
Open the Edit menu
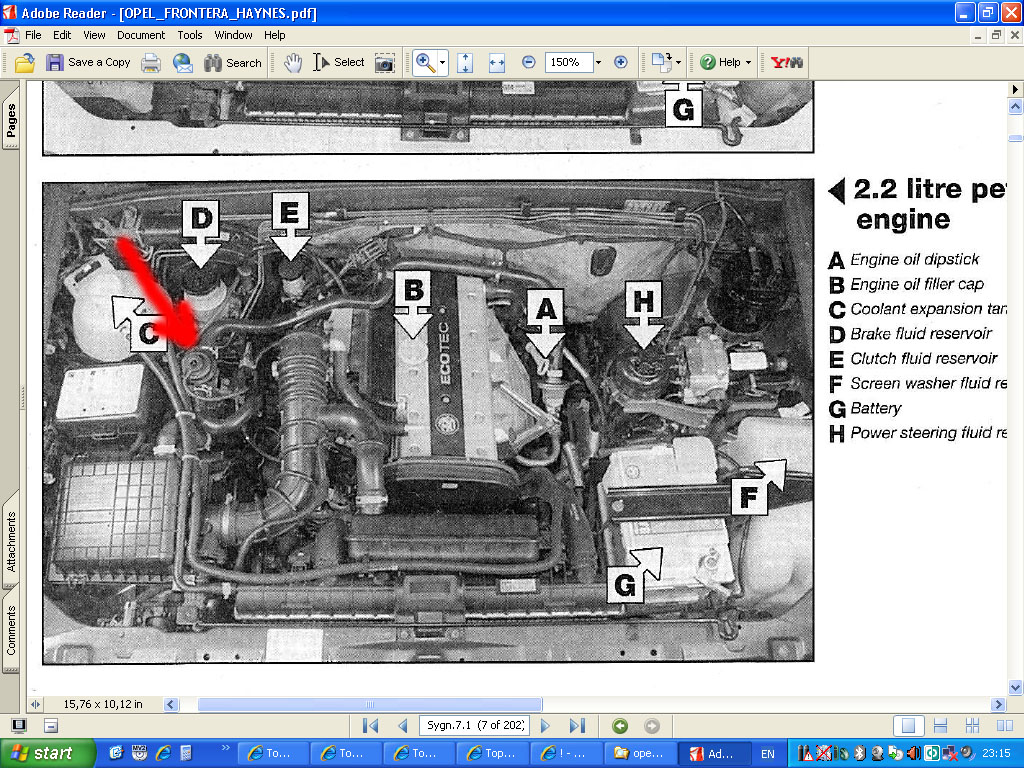62,35
